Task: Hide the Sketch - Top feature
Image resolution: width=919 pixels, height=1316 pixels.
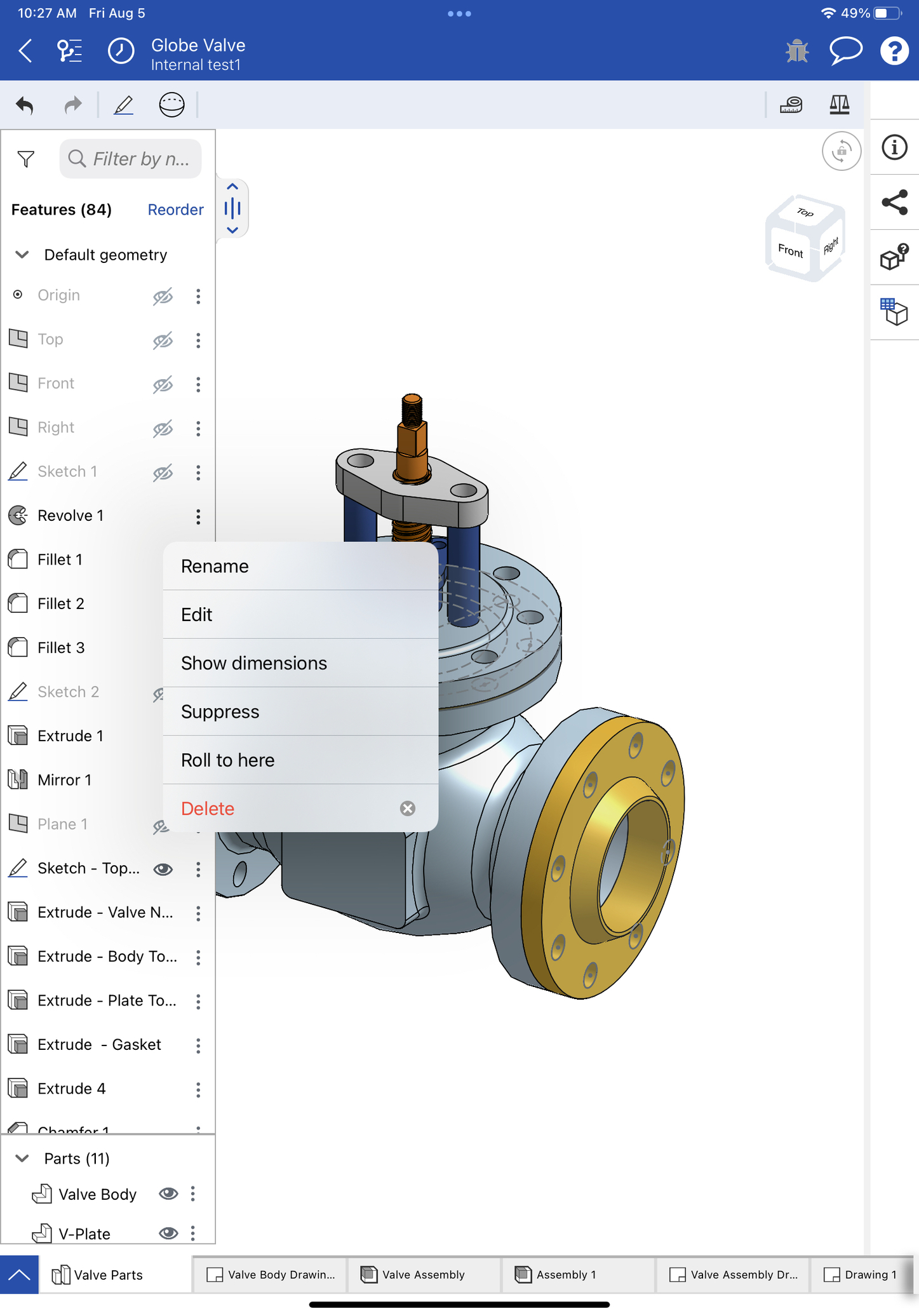Action: coord(163,869)
